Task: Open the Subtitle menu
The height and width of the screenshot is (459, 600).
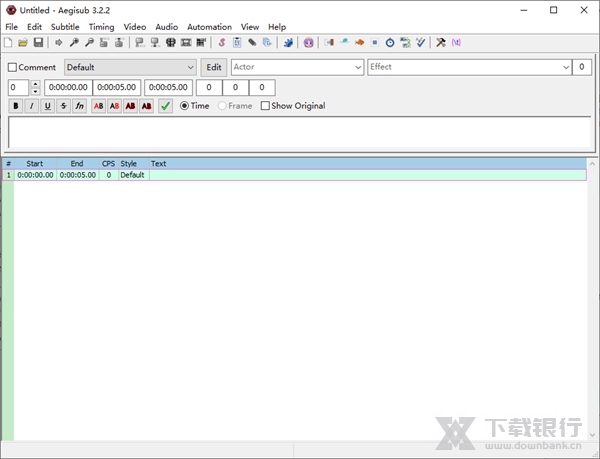Action: click(x=65, y=27)
